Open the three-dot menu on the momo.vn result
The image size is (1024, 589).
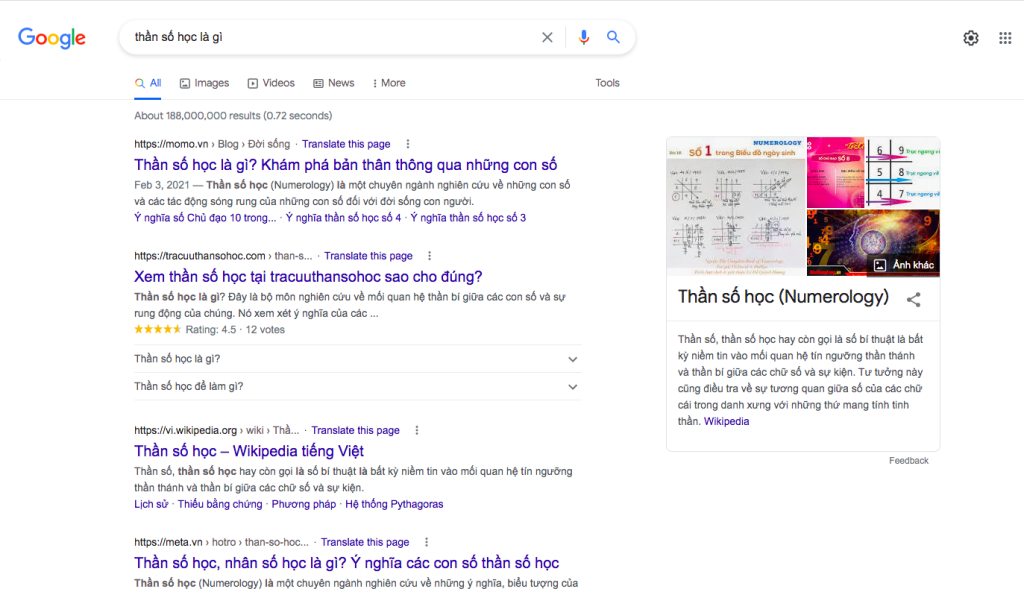click(407, 144)
